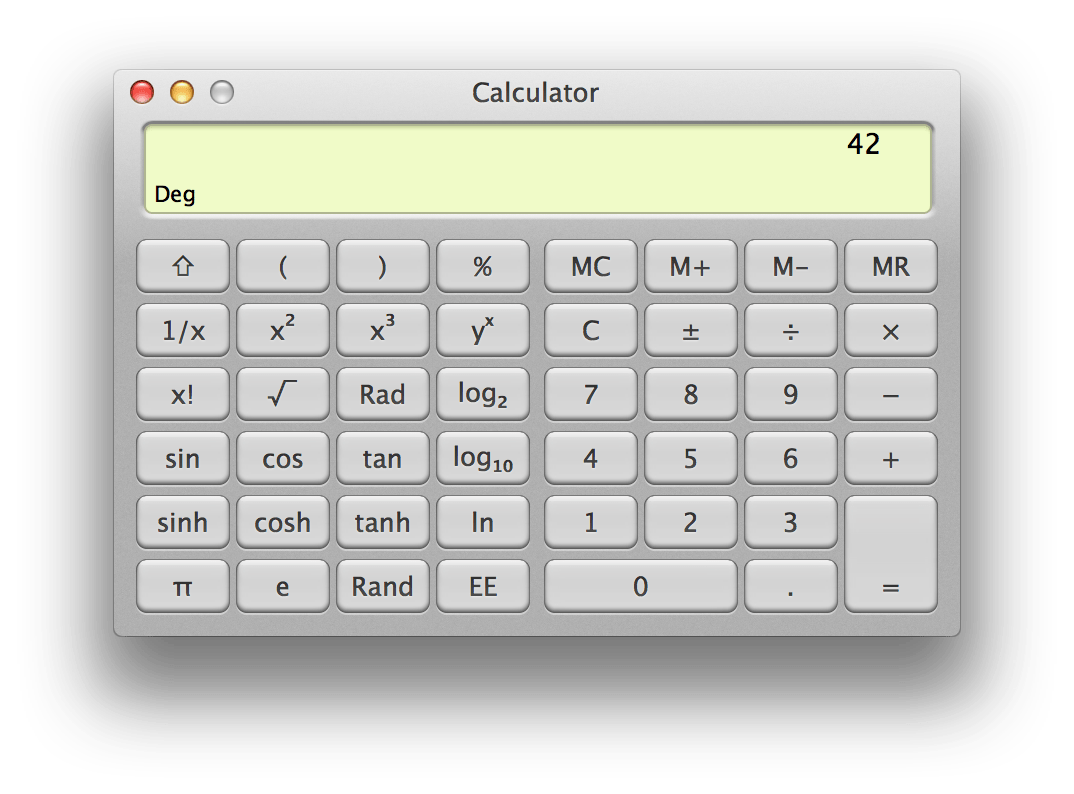Click the square root key
This screenshot has width=1074, height=794.
click(x=283, y=394)
